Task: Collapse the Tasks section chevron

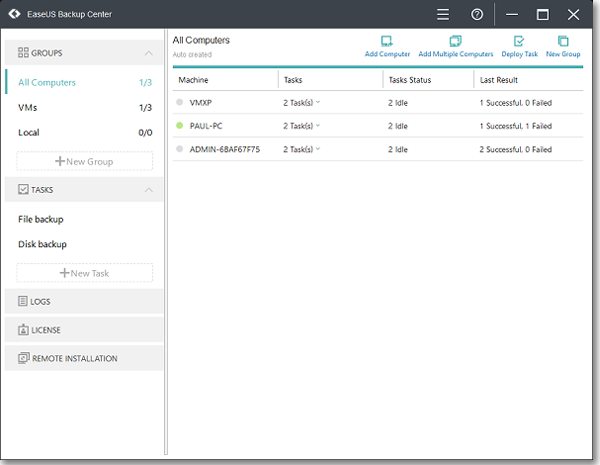Action: [x=149, y=189]
